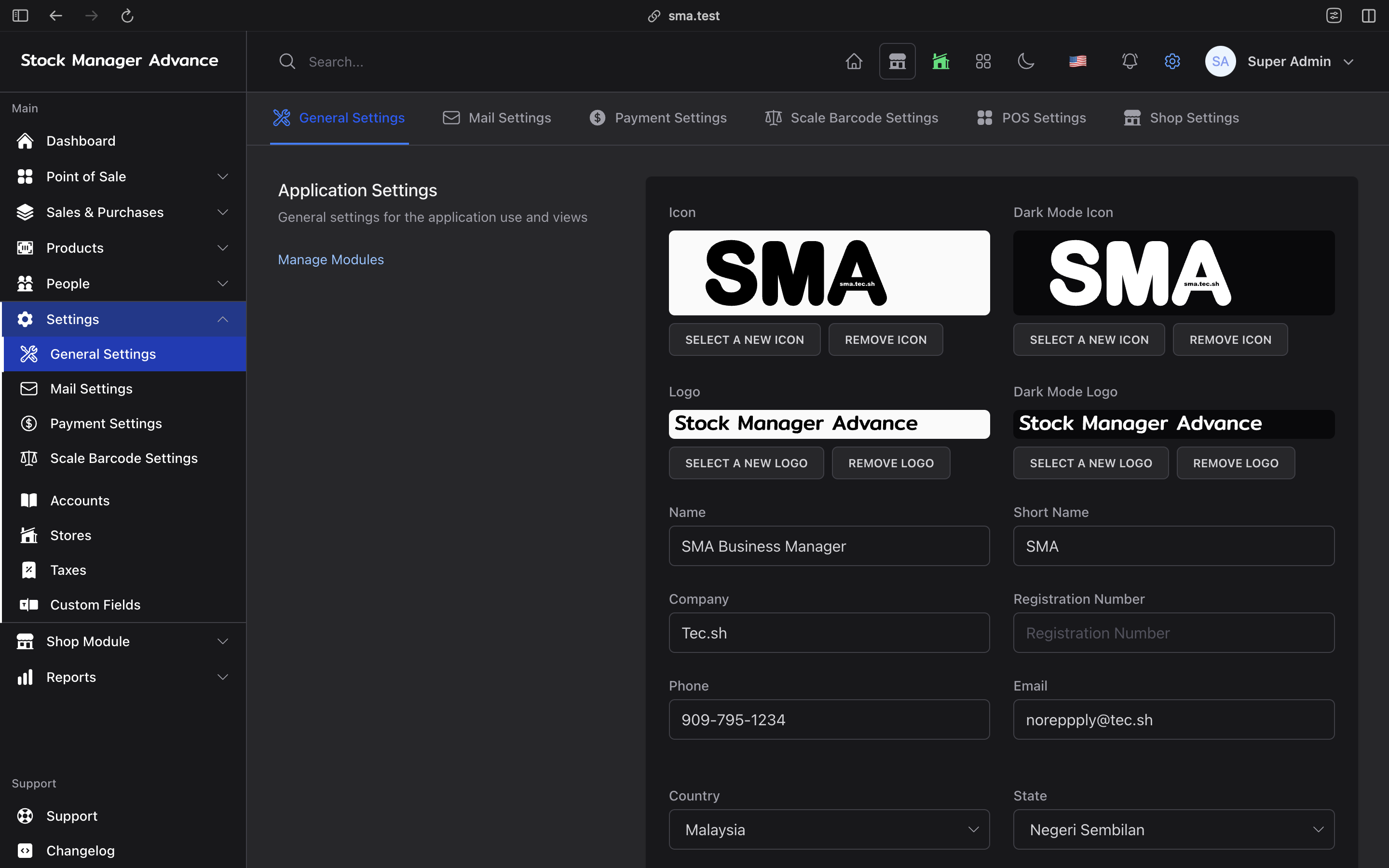Image resolution: width=1389 pixels, height=868 pixels.
Task: Switch to Payment Settings tab
Action: (x=658, y=118)
